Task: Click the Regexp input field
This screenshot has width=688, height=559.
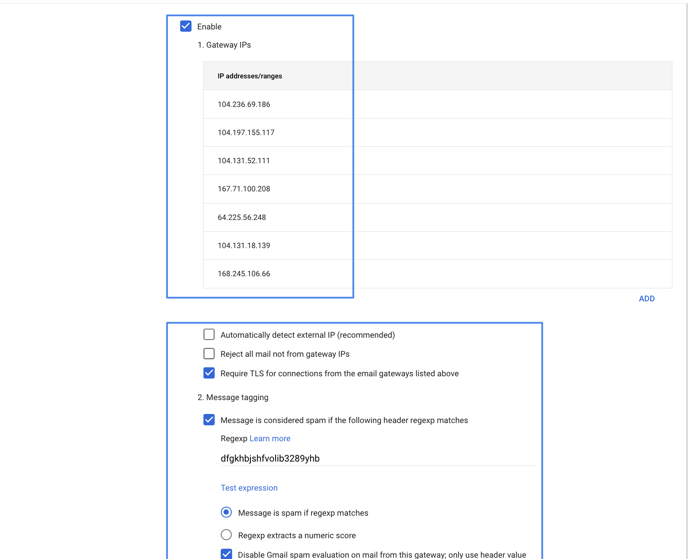Action: 378,459
